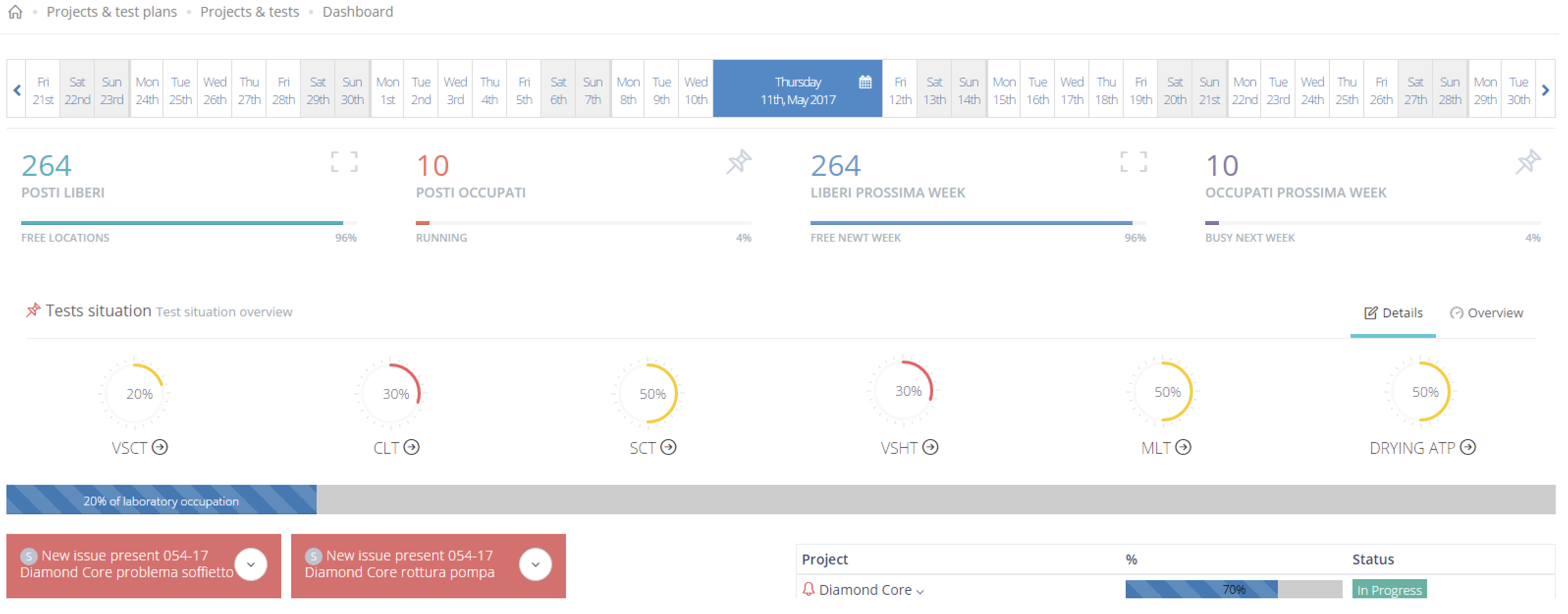
Task: Expand Posti Liberi card to fullscreen
Action: point(344,162)
